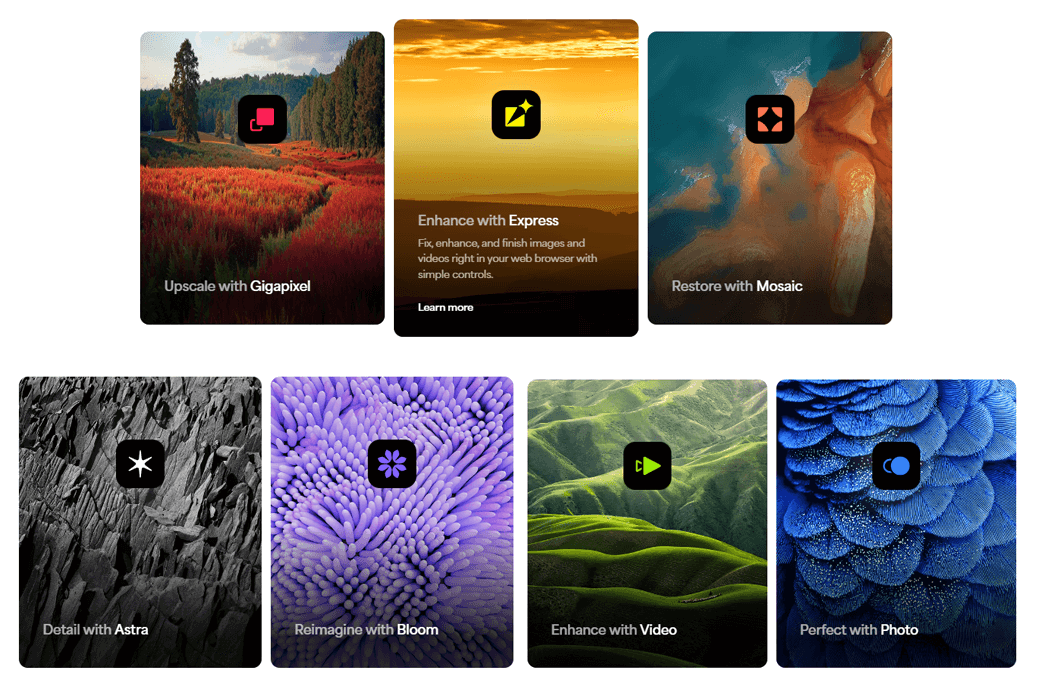The width and height of the screenshot is (1040, 700).
Task: Open the Perfect with Photo label
Action: pos(859,630)
